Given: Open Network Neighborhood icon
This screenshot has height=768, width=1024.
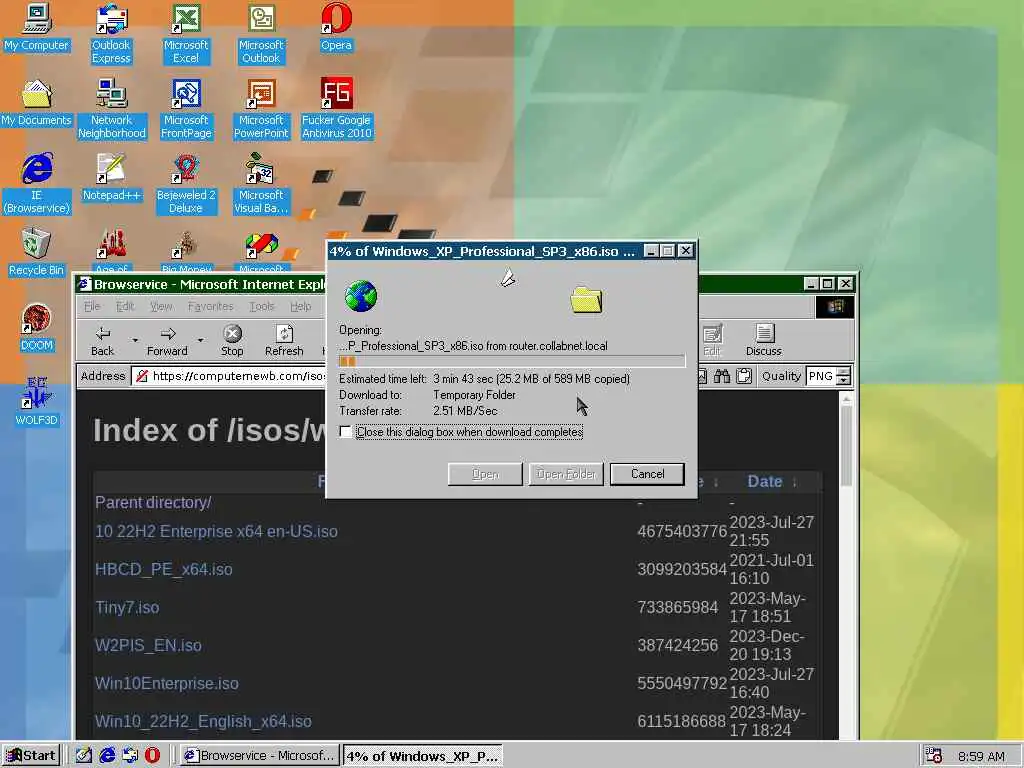Looking at the screenshot, I should pyautogui.click(x=112, y=109).
